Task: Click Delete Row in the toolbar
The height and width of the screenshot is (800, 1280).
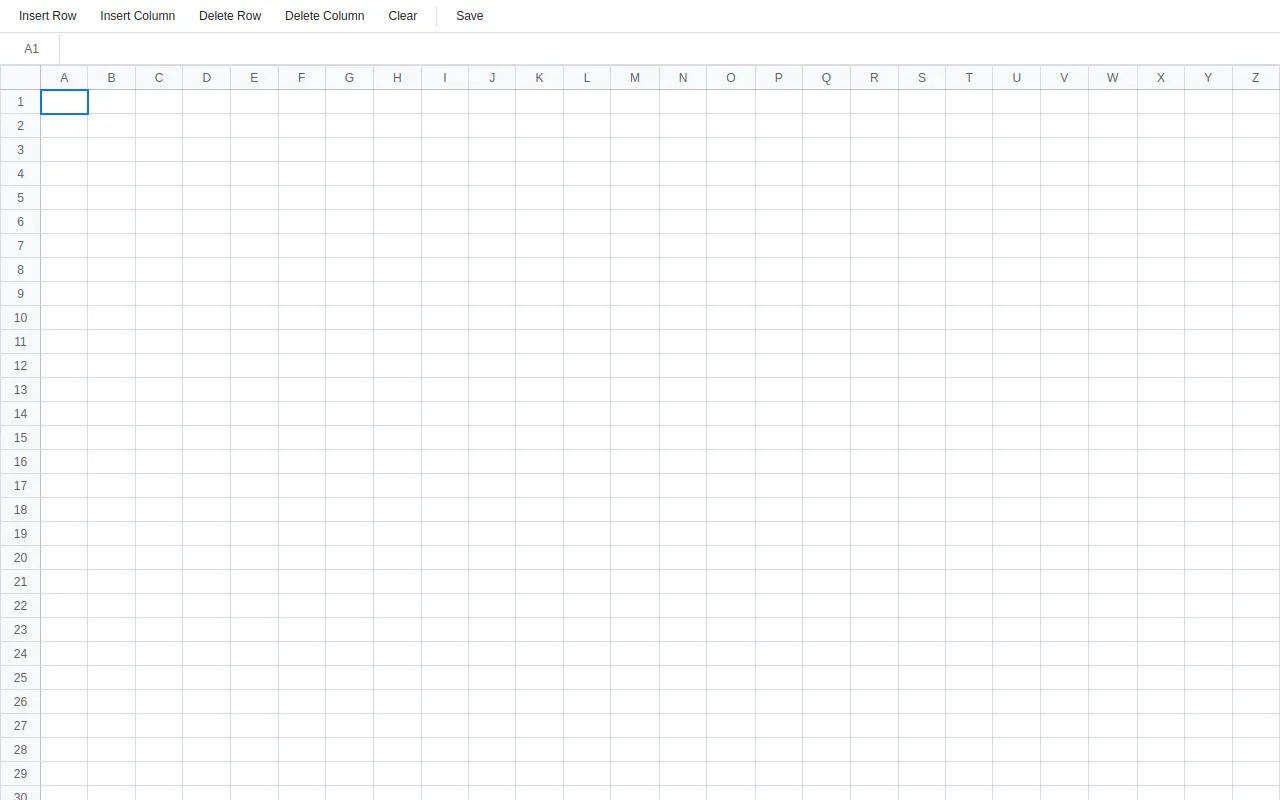Action: pyautogui.click(x=230, y=16)
